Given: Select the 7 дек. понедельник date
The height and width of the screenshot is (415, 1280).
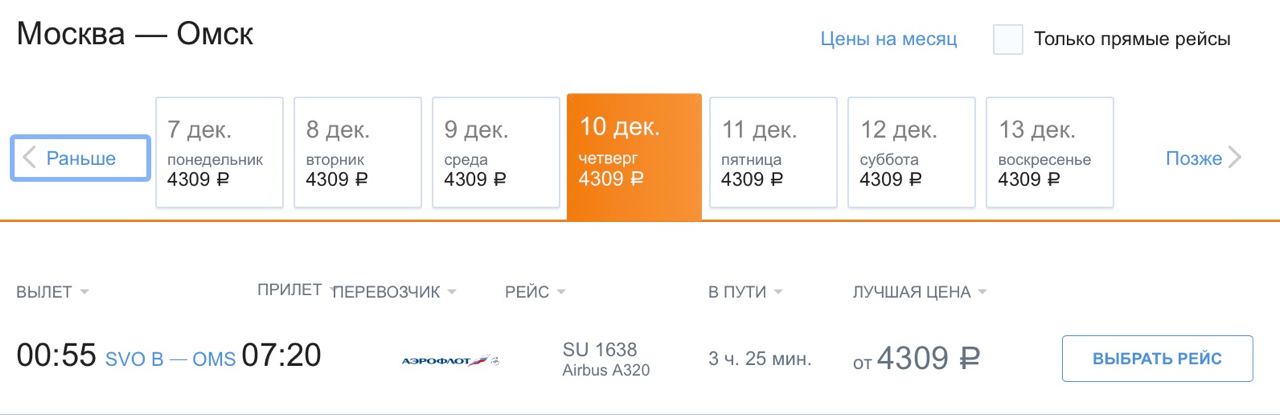Looking at the screenshot, I should click(x=219, y=152).
